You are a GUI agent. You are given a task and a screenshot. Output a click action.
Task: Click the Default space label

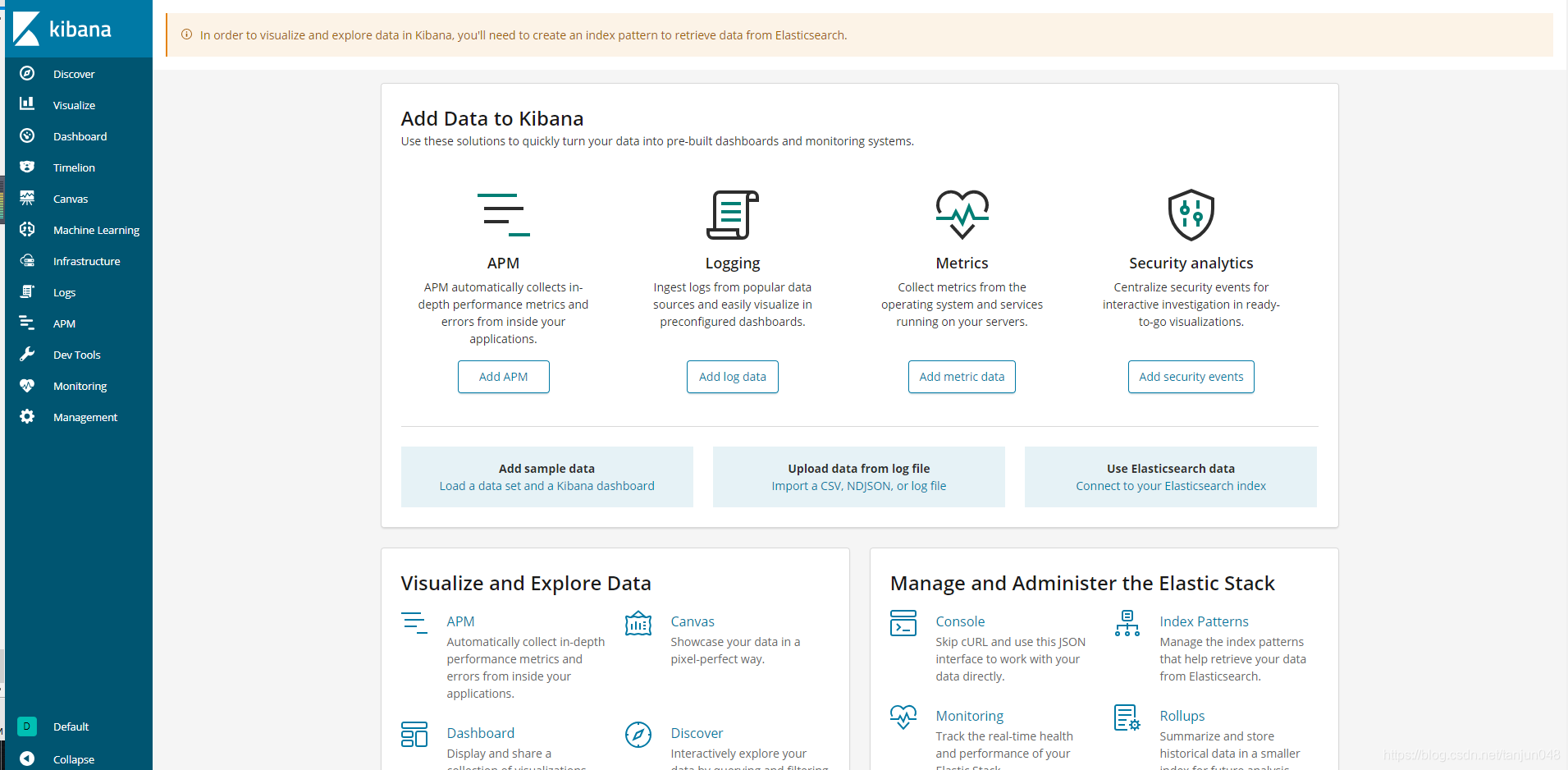(x=71, y=726)
